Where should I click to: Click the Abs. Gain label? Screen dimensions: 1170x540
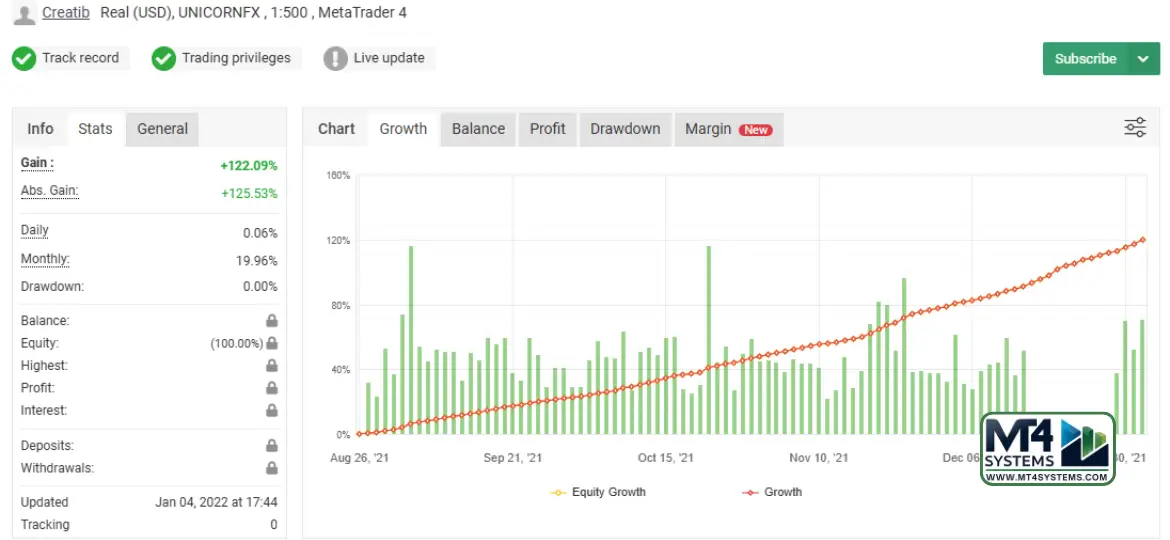pyautogui.click(x=49, y=191)
